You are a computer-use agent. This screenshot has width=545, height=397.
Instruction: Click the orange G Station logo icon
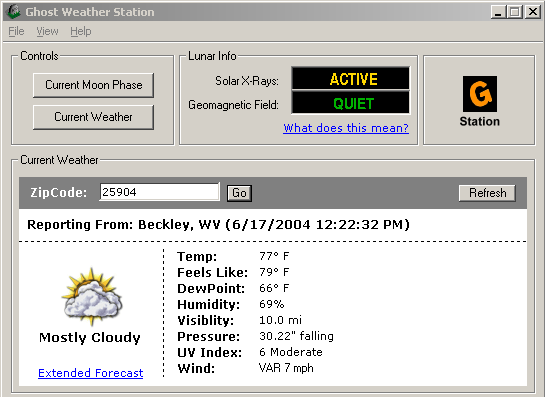[x=480, y=94]
